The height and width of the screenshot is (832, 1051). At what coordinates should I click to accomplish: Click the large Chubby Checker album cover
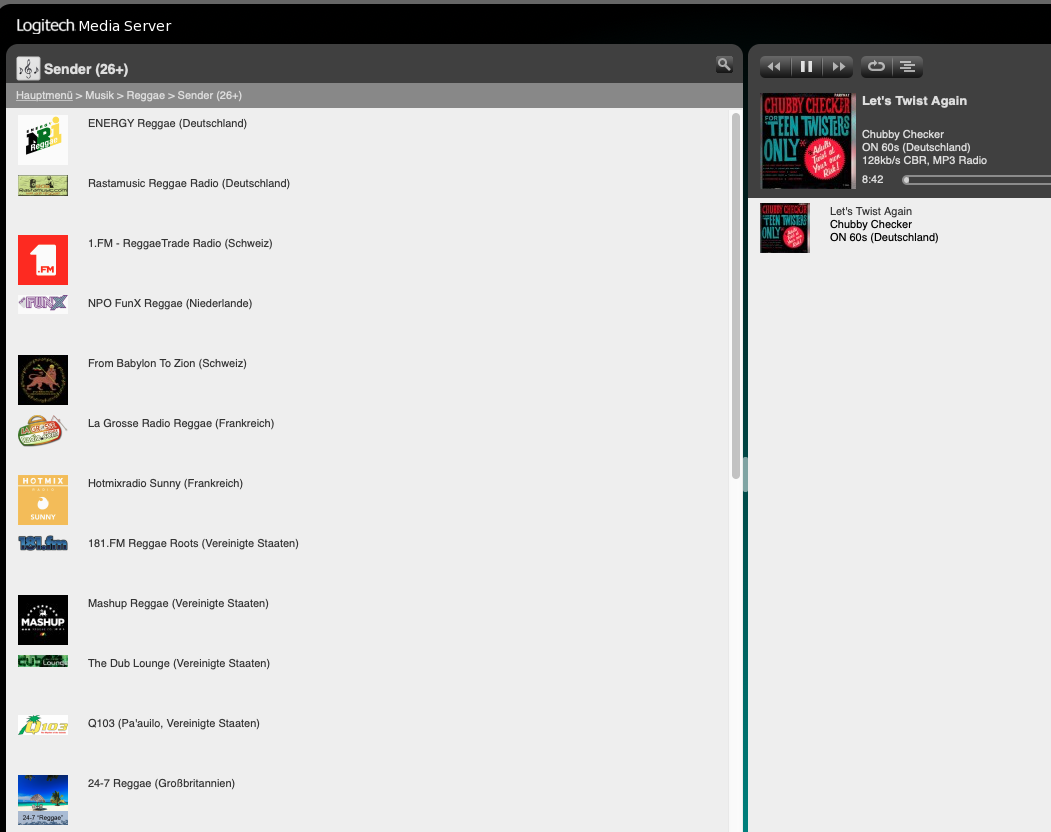(x=808, y=141)
